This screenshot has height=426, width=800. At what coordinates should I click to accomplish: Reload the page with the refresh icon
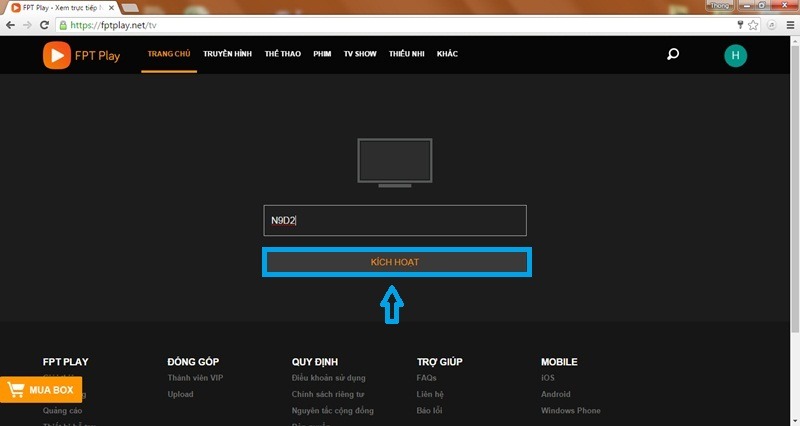pos(46,24)
